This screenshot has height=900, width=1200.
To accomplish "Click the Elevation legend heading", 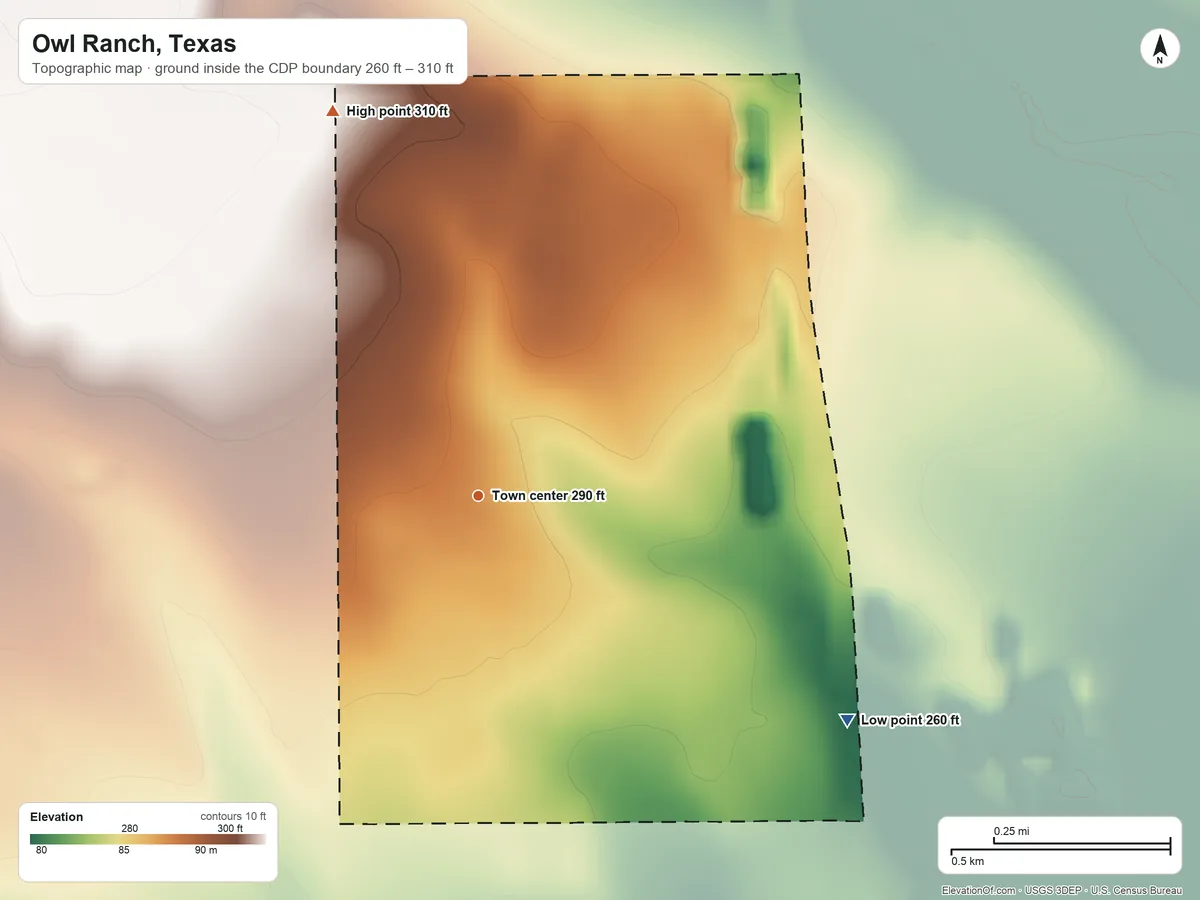I will point(57,817).
